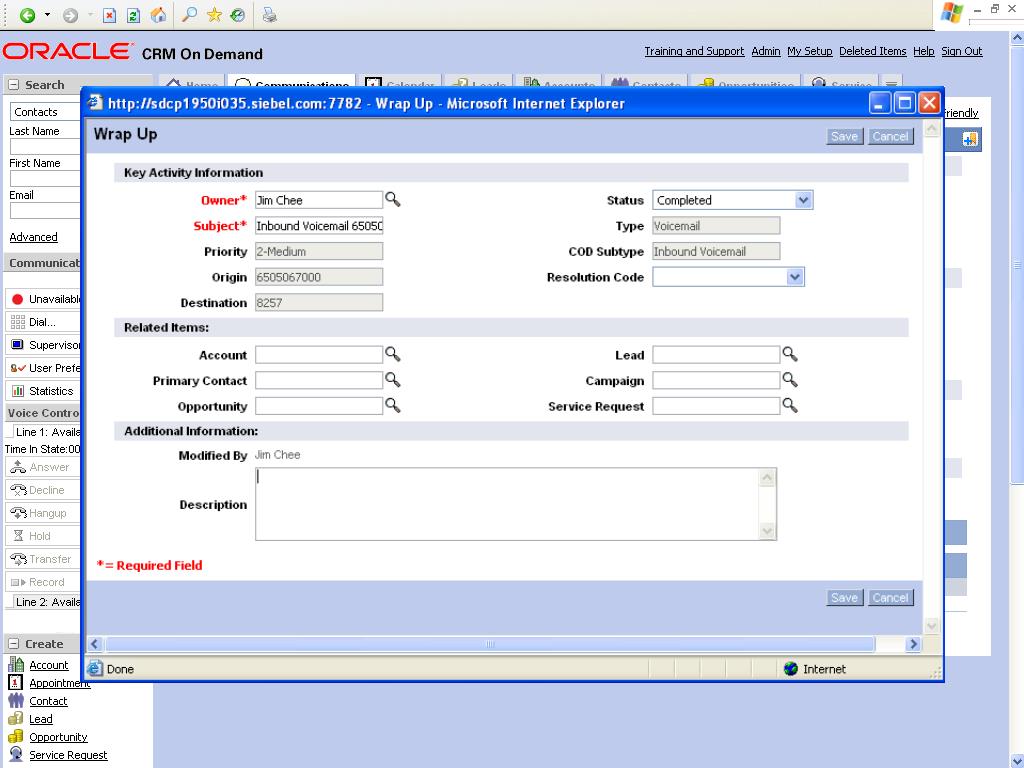Collapse the Create section in sidebar
The image size is (1024, 768).
pyautogui.click(x=14, y=644)
